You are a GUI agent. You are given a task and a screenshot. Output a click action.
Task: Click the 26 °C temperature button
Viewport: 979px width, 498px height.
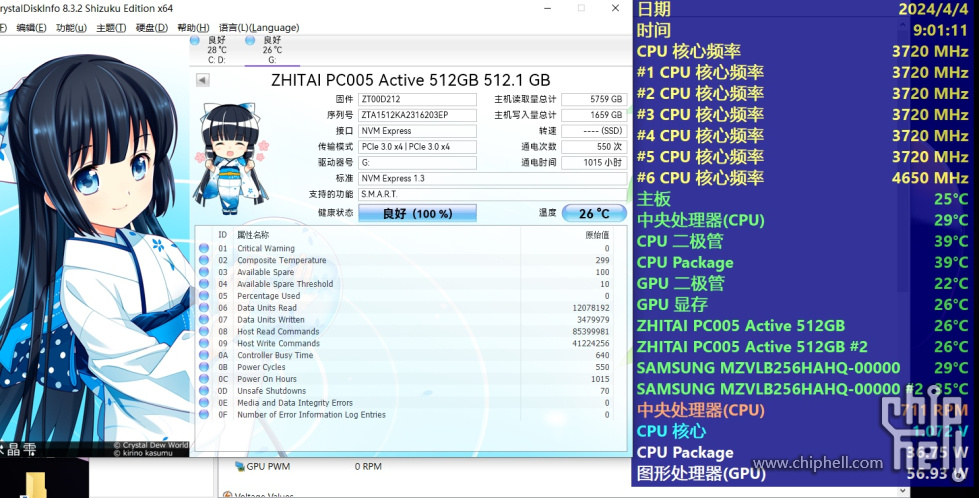[x=594, y=213]
